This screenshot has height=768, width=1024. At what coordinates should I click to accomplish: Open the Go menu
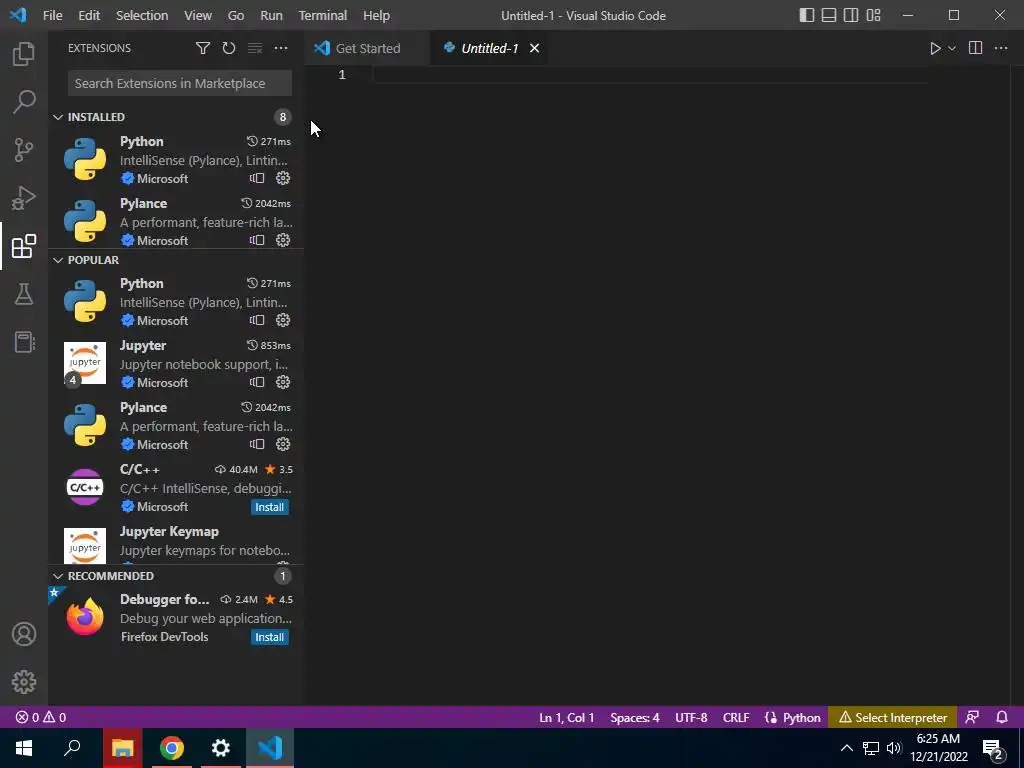coord(236,15)
